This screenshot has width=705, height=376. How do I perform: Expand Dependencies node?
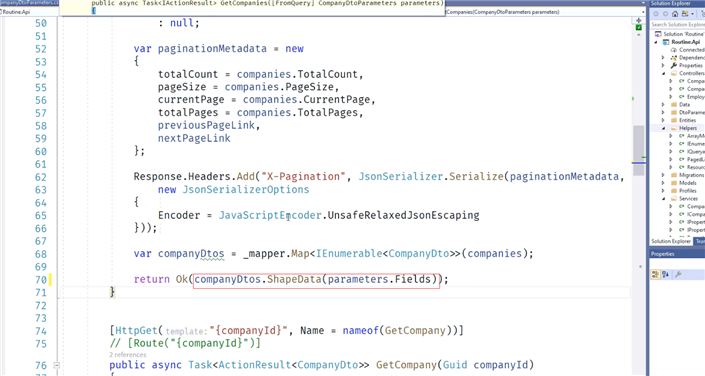point(663,58)
